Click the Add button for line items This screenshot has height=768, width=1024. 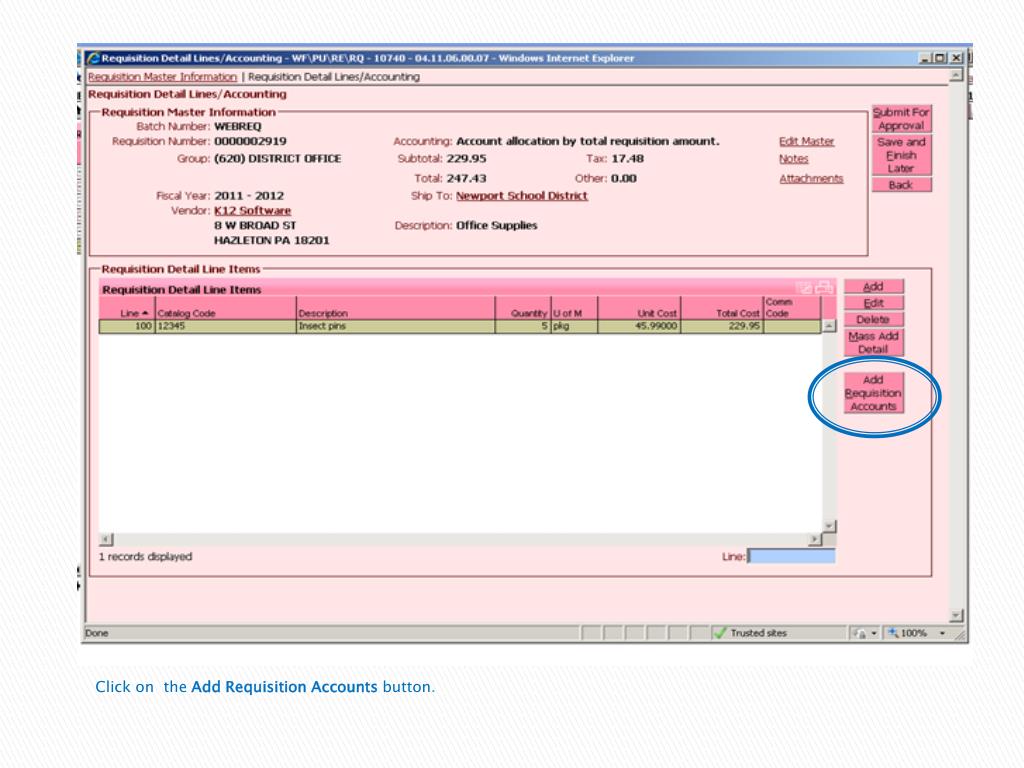pyautogui.click(x=873, y=287)
